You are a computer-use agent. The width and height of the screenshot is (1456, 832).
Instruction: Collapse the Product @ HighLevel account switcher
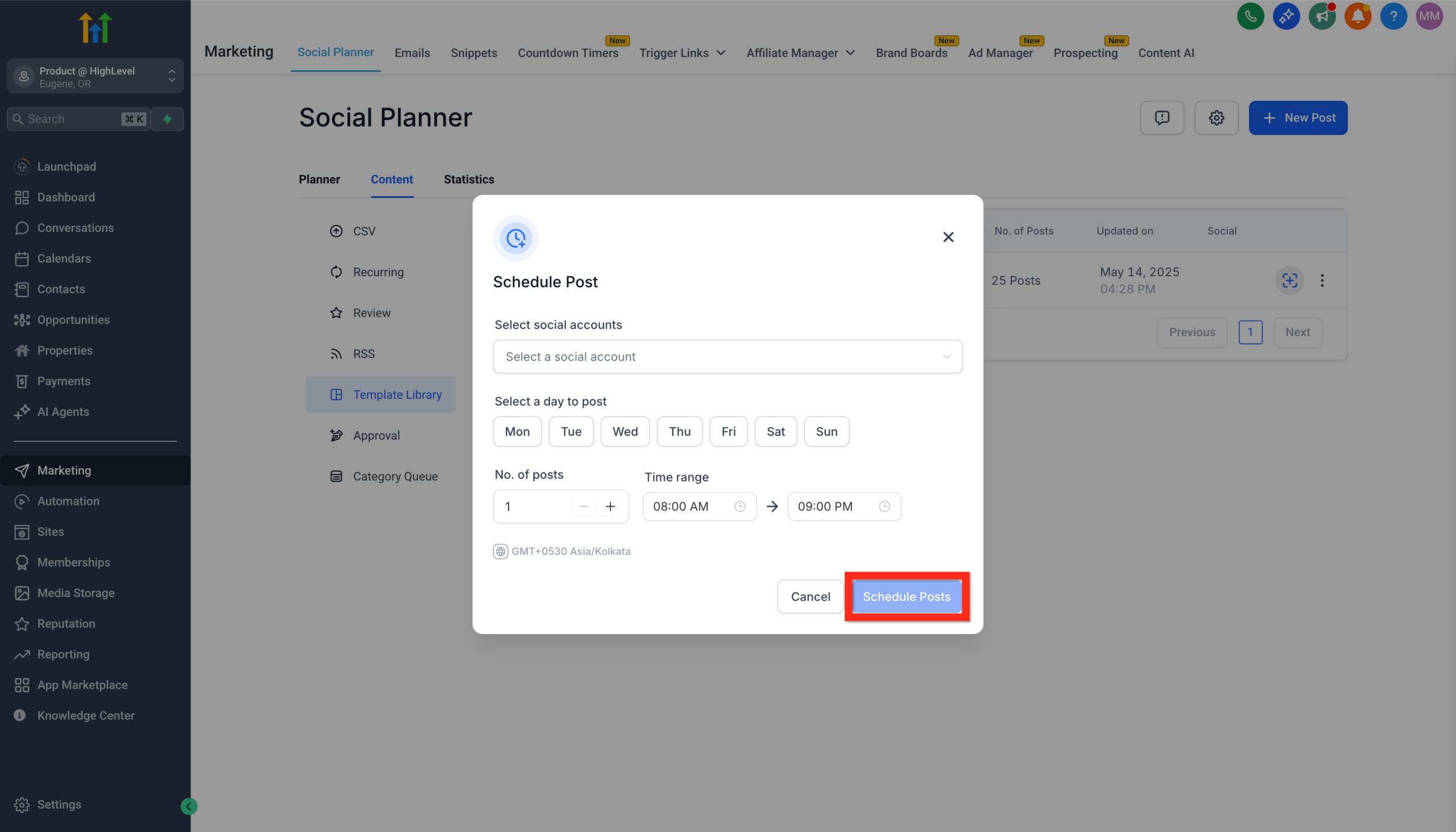pos(172,76)
